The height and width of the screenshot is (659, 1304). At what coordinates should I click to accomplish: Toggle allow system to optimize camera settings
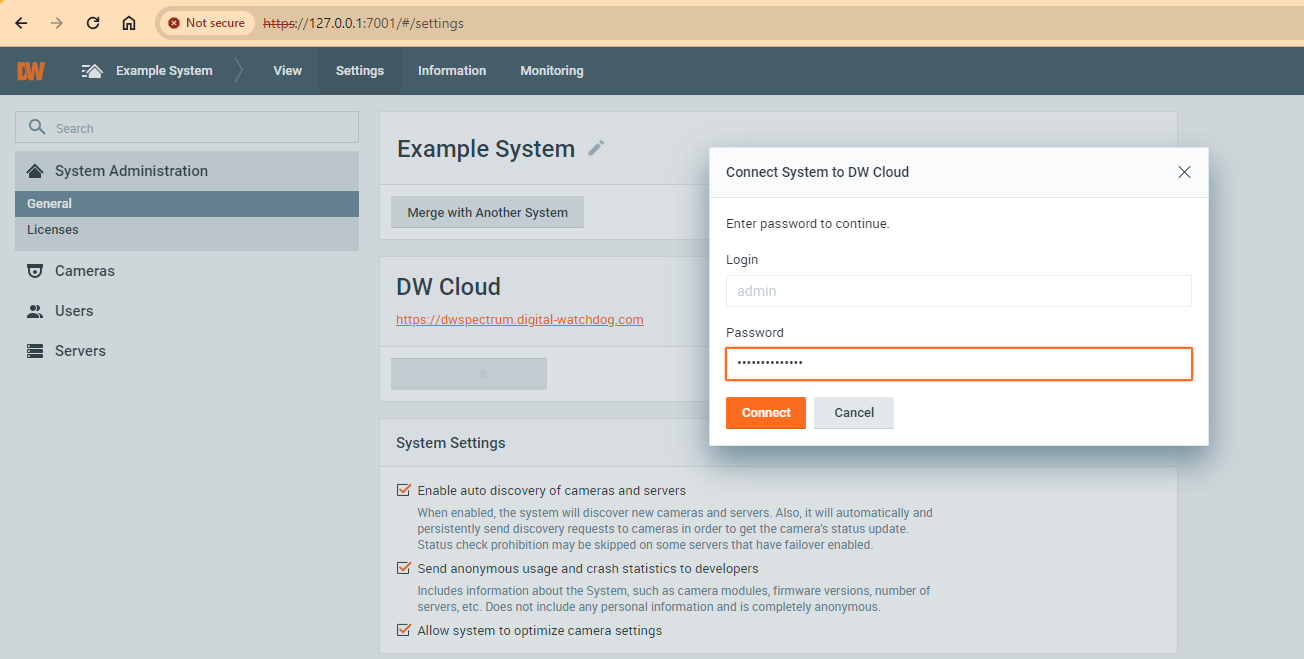tap(404, 630)
